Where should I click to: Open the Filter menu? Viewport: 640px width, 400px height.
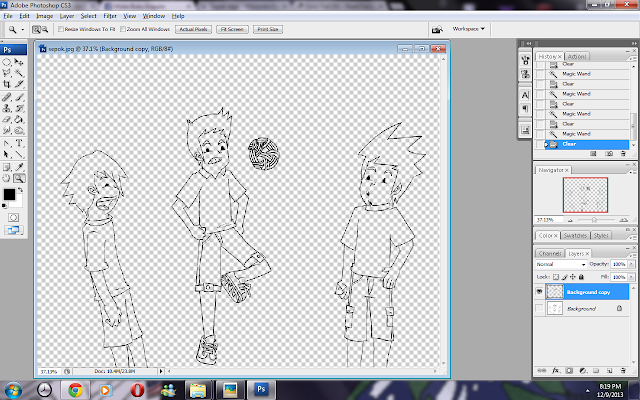pos(110,16)
